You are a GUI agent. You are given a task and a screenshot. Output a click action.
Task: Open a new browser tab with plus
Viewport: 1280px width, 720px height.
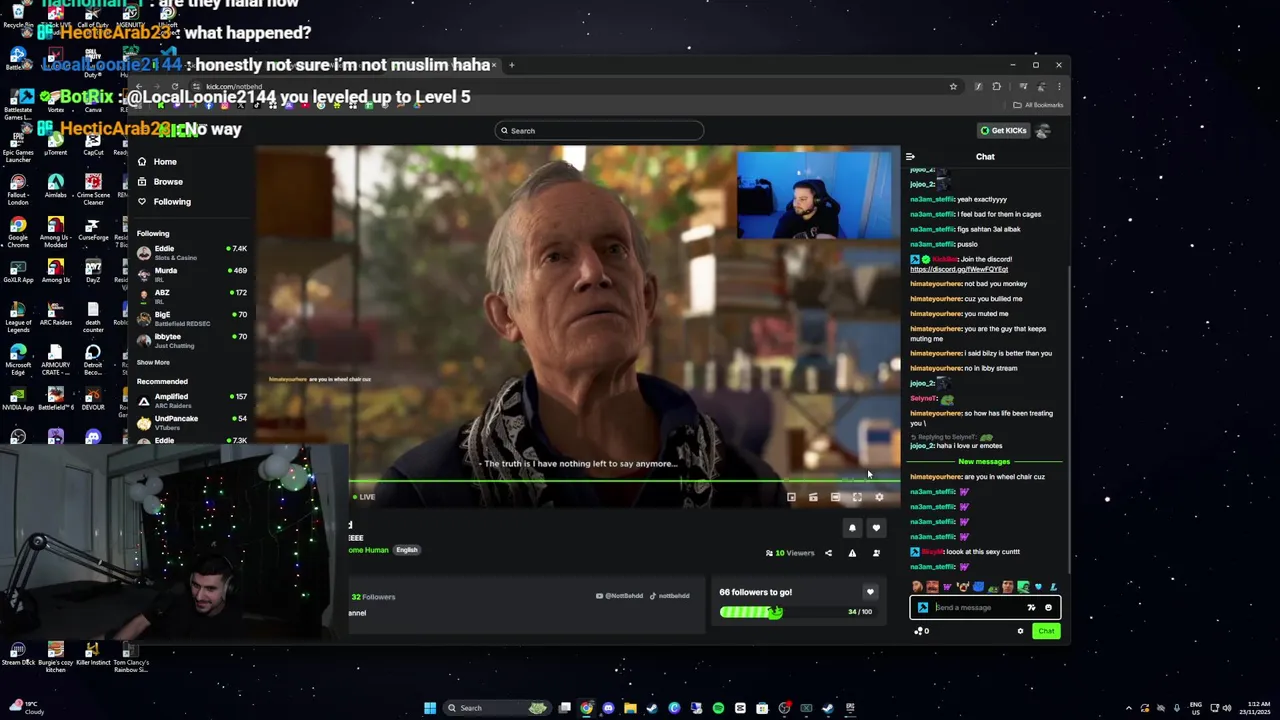[511, 65]
